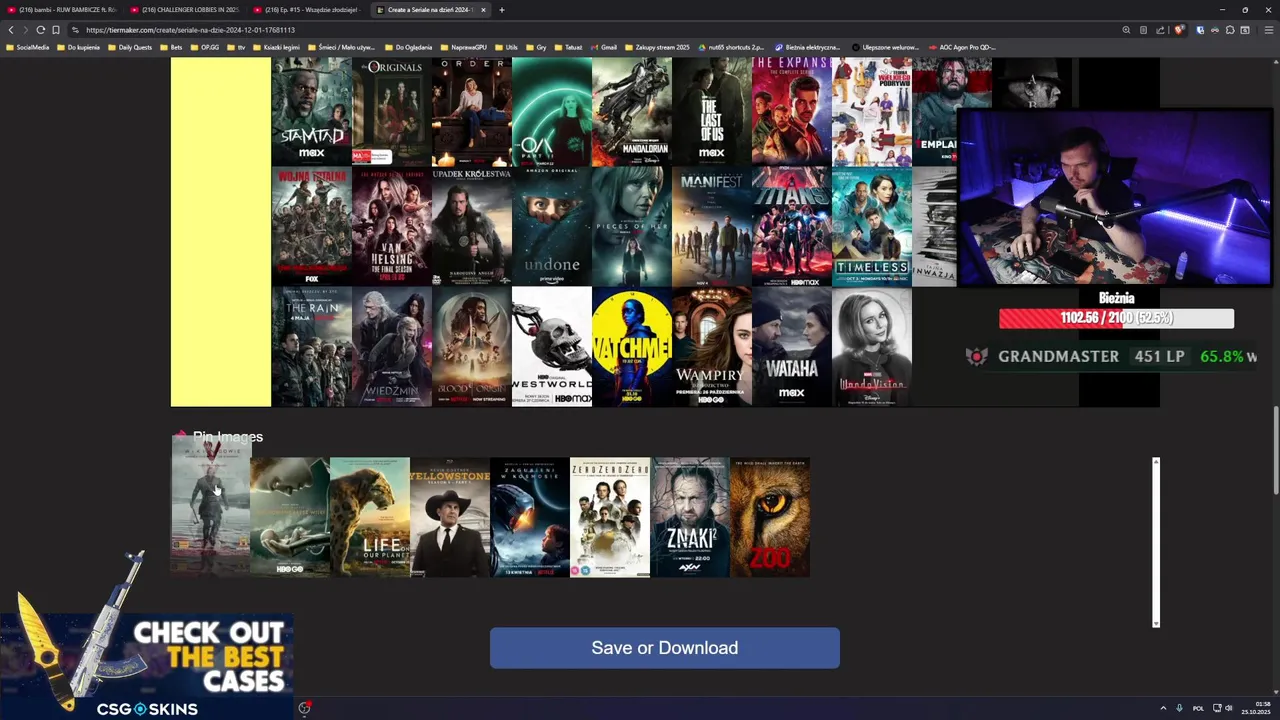Switch to the bambi - RUW BAMBICZE tab
The width and height of the screenshot is (1280, 720).
tap(62, 10)
